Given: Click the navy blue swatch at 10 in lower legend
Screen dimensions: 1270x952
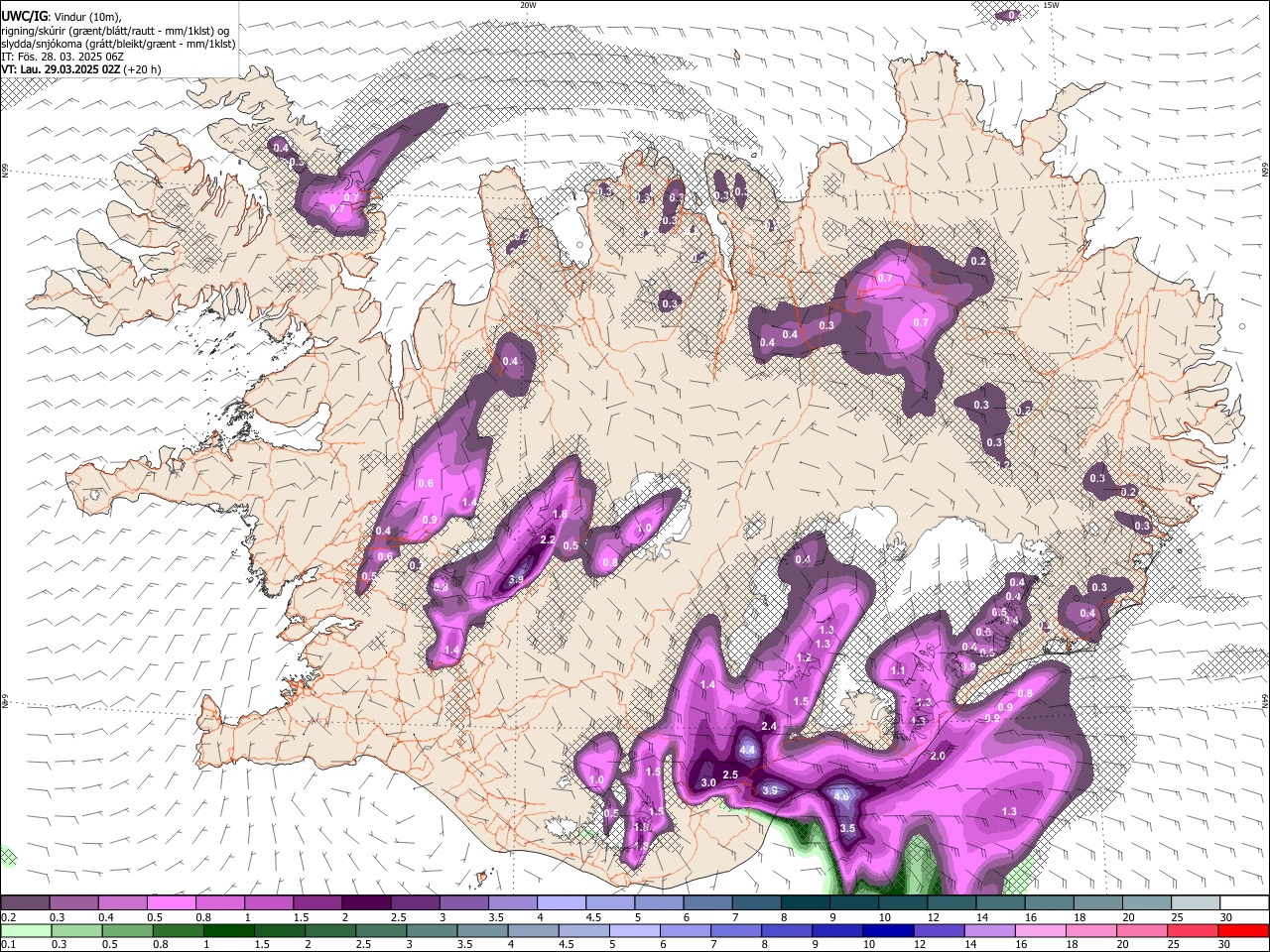Looking at the screenshot, I should pyautogui.click(x=888, y=930).
